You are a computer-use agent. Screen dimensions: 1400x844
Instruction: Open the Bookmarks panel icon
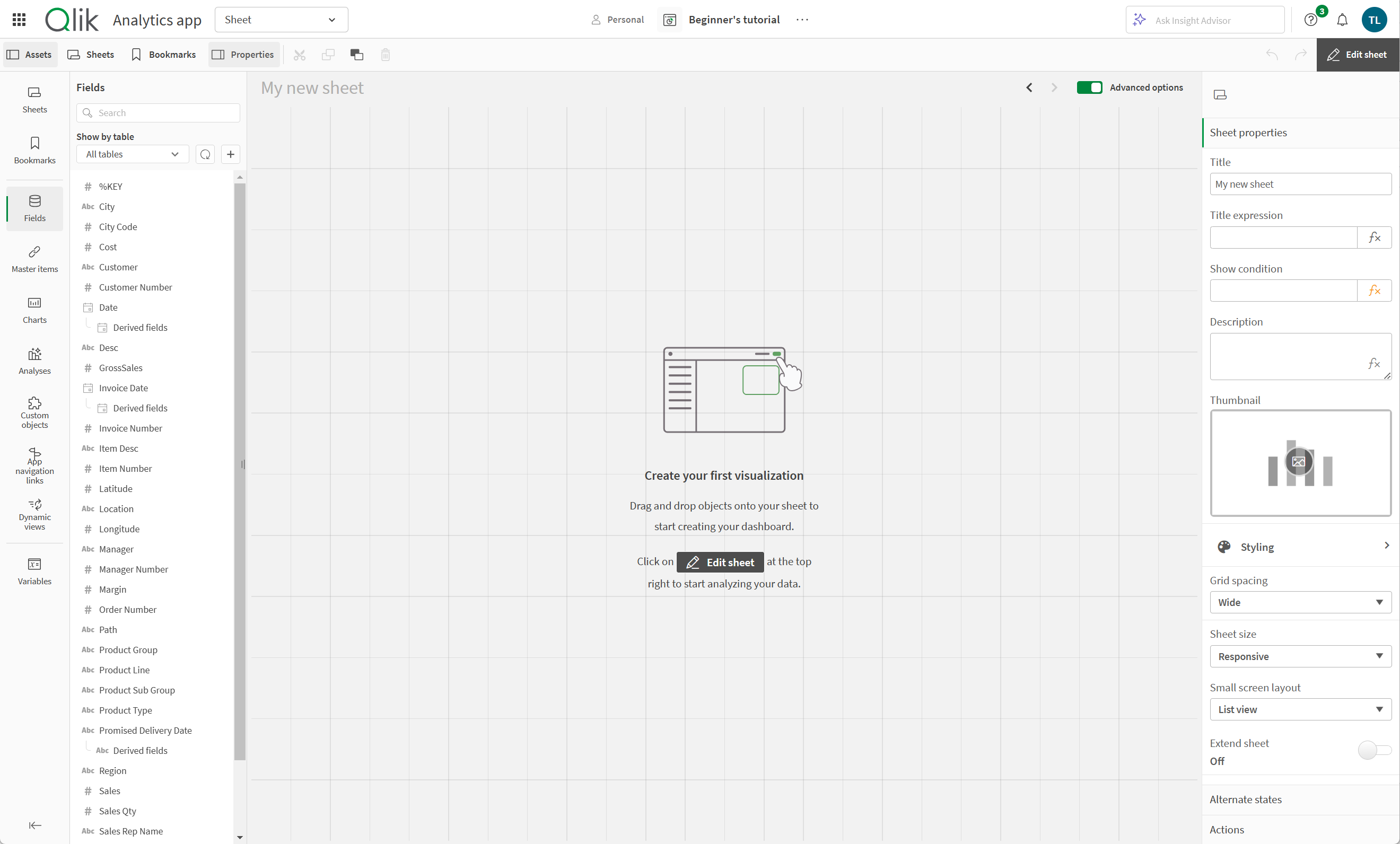(x=34, y=150)
